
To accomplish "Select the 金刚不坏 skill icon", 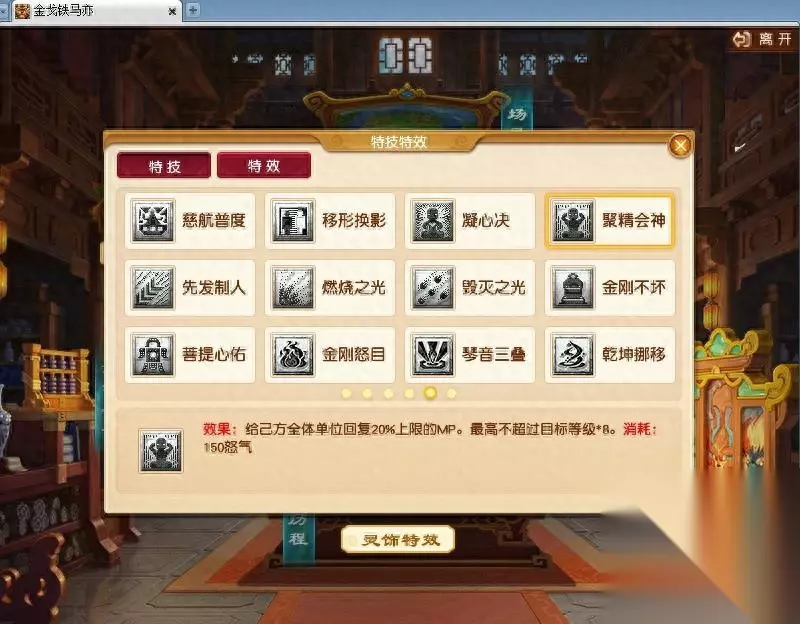I will tap(573, 288).
